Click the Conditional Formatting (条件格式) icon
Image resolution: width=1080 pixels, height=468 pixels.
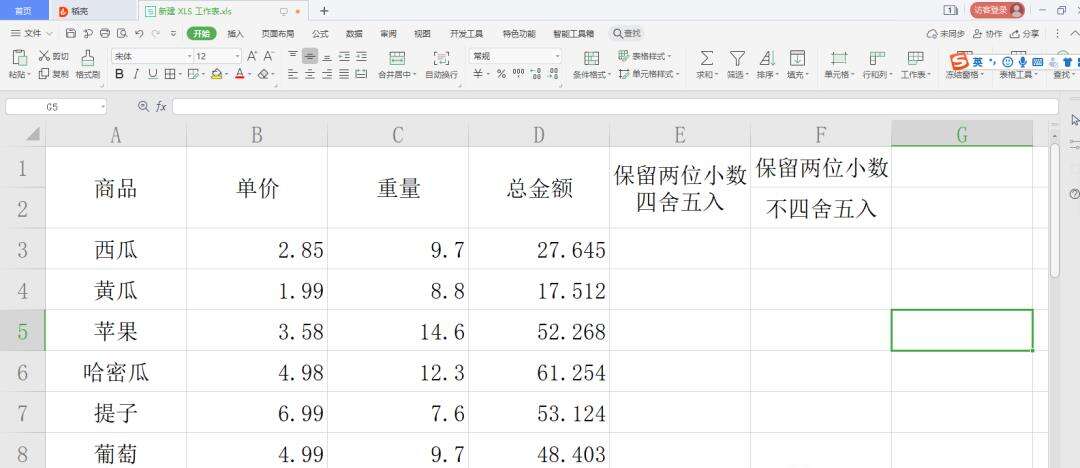click(591, 57)
